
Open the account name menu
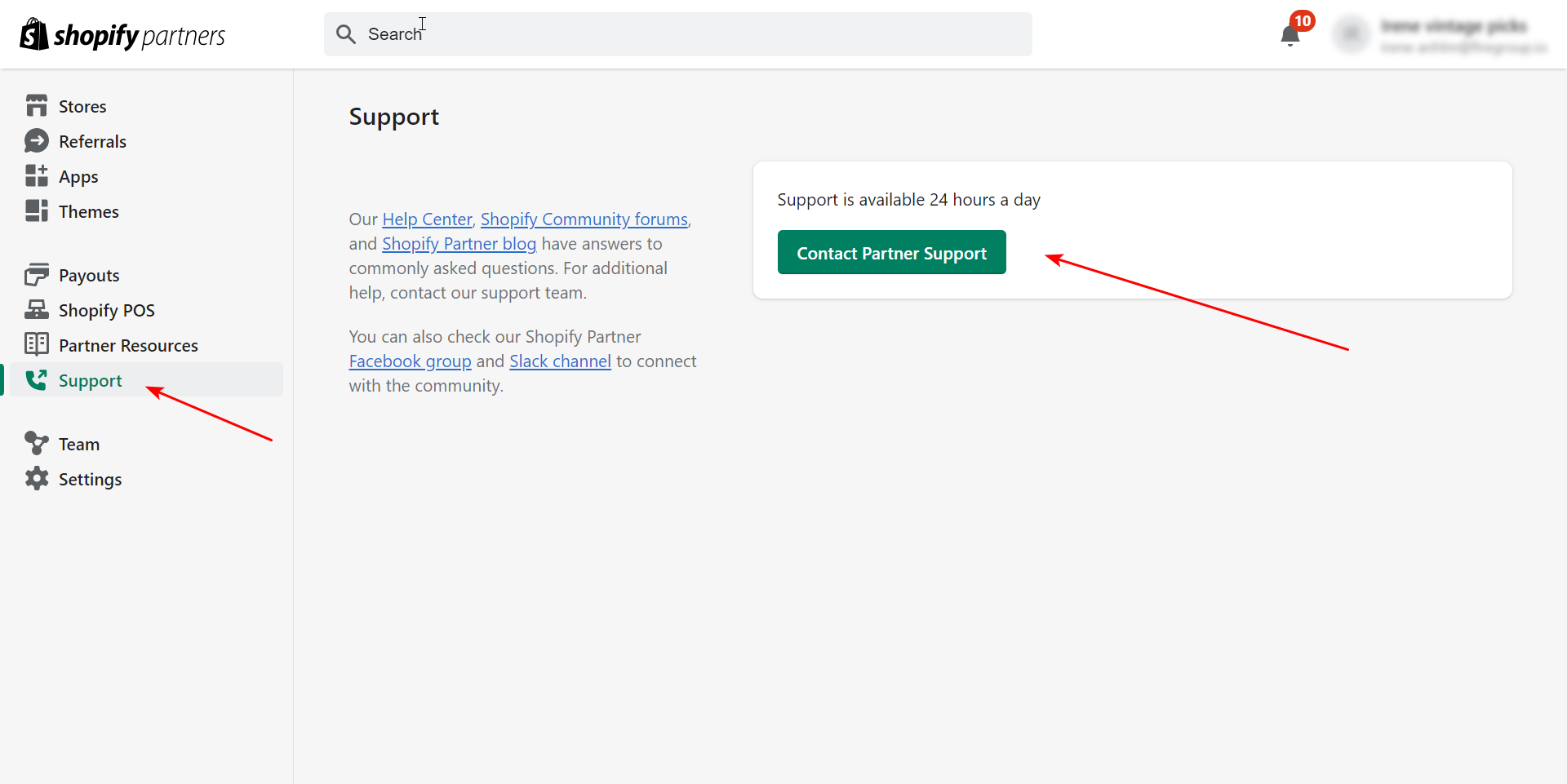tap(1463, 36)
